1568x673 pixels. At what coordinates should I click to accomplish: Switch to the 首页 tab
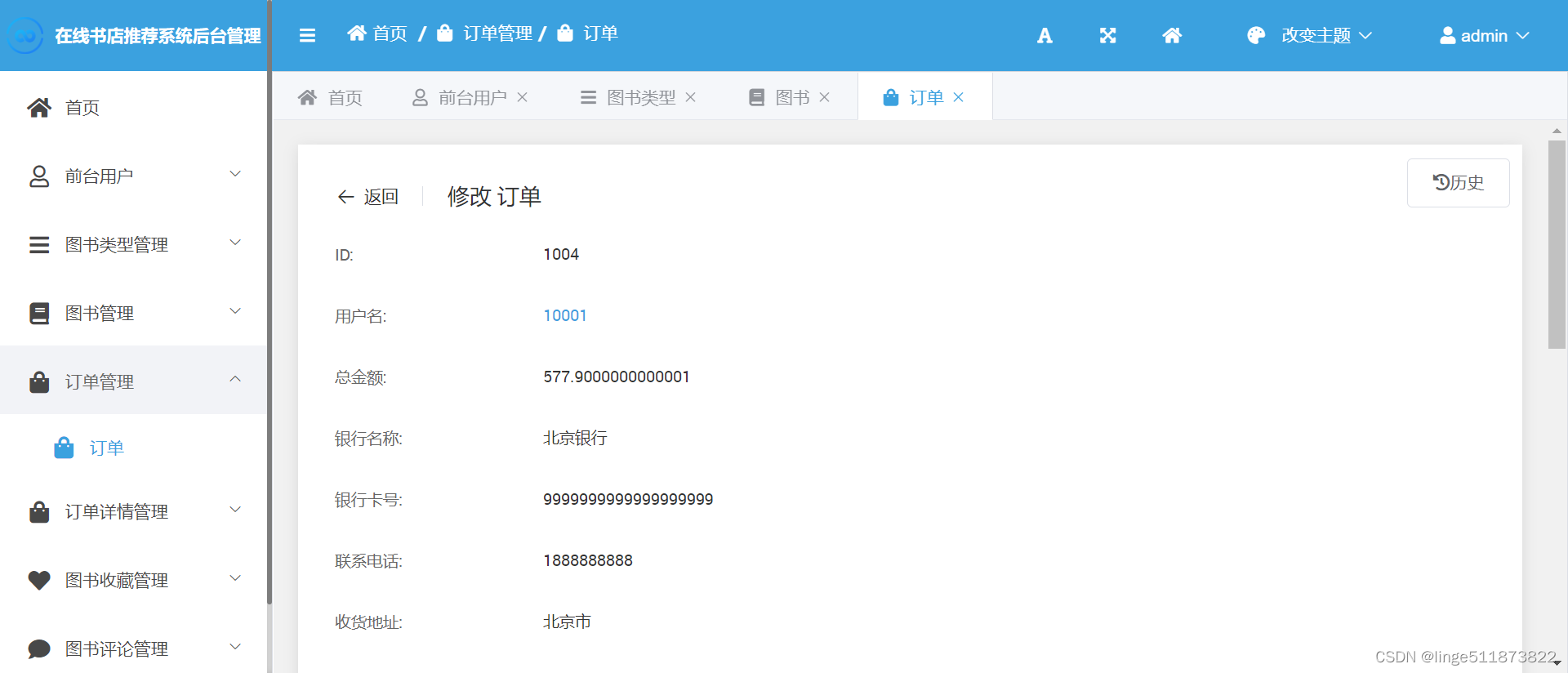pos(330,97)
